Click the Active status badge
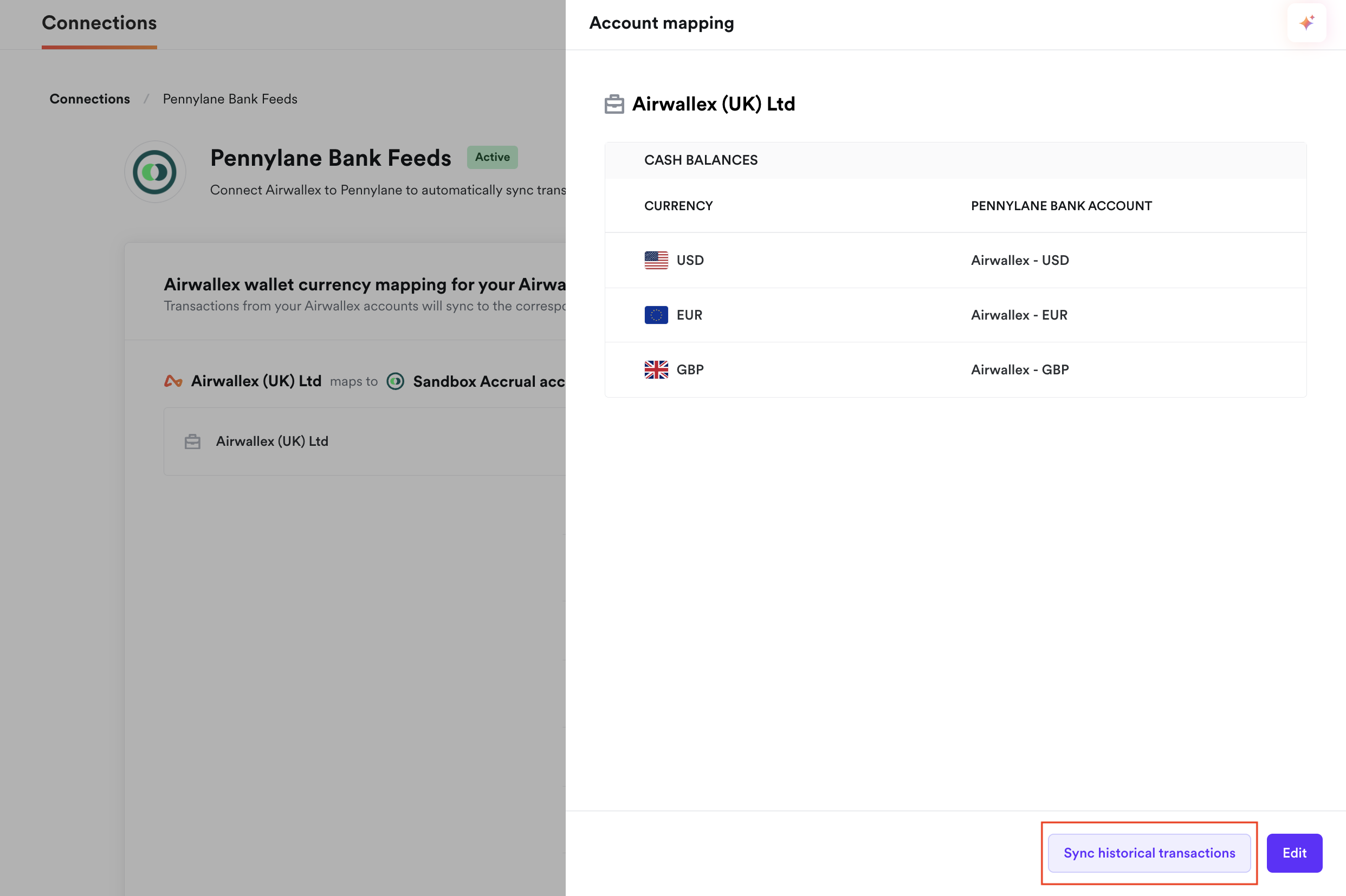The width and height of the screenshot is (1346, 896). tap(492, 157)
